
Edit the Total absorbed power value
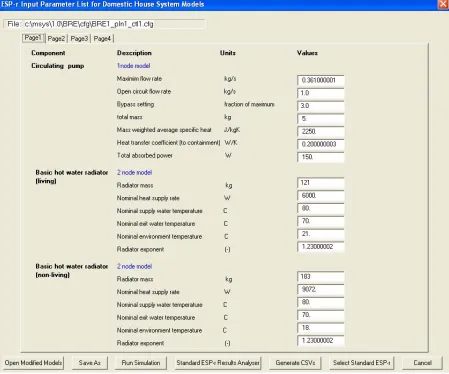click(320, 157)
